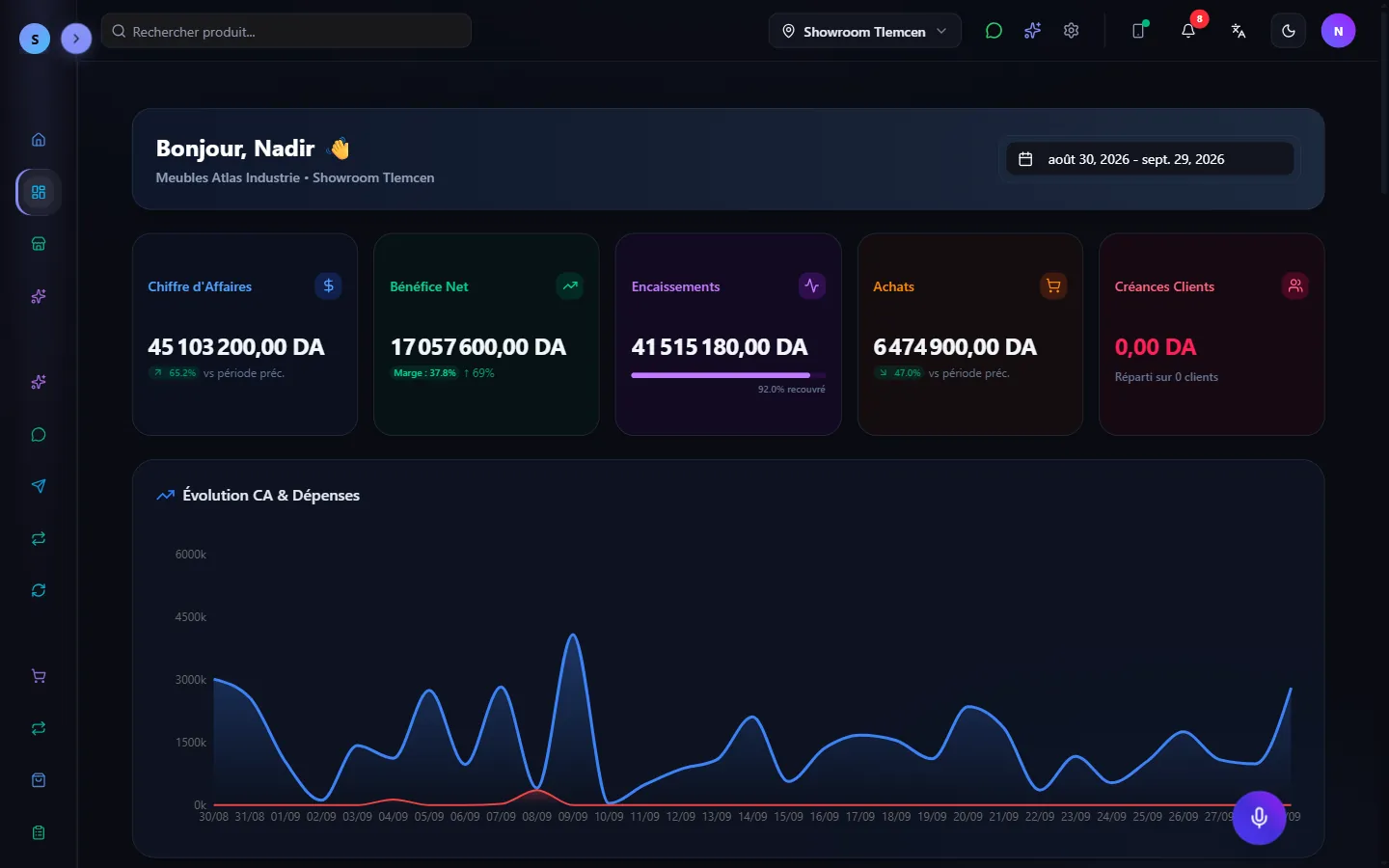Image resolution: width=1389 pixels, height=868 pixels.
Task: Expand the sidebar with chevron button
Action: 76,39
